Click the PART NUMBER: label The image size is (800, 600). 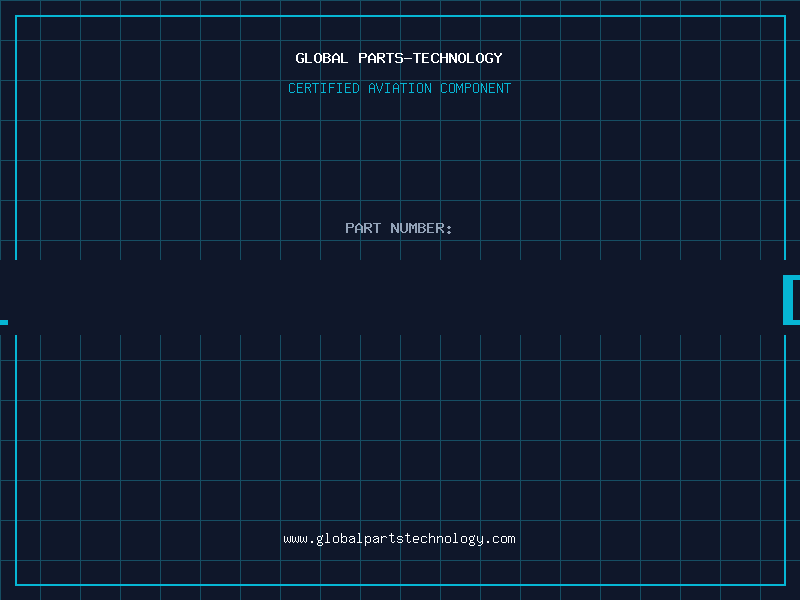[399, 228]
